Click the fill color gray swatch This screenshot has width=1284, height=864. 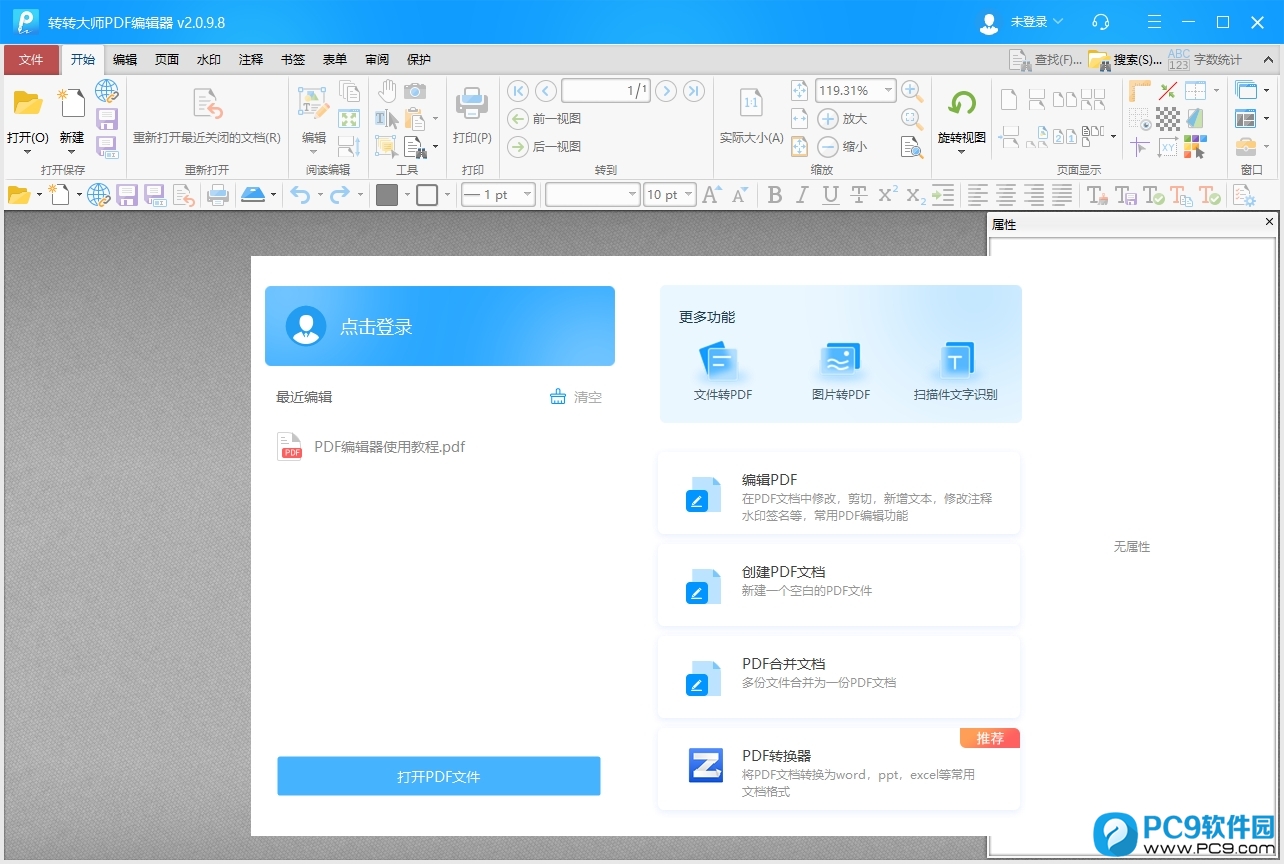pyautogui.click(x=387, y=195)
